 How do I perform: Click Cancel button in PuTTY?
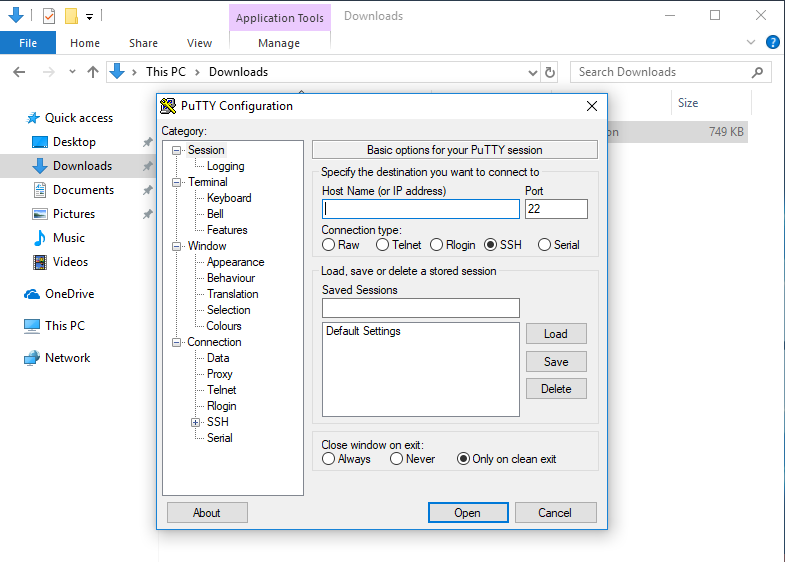(555, 512)
